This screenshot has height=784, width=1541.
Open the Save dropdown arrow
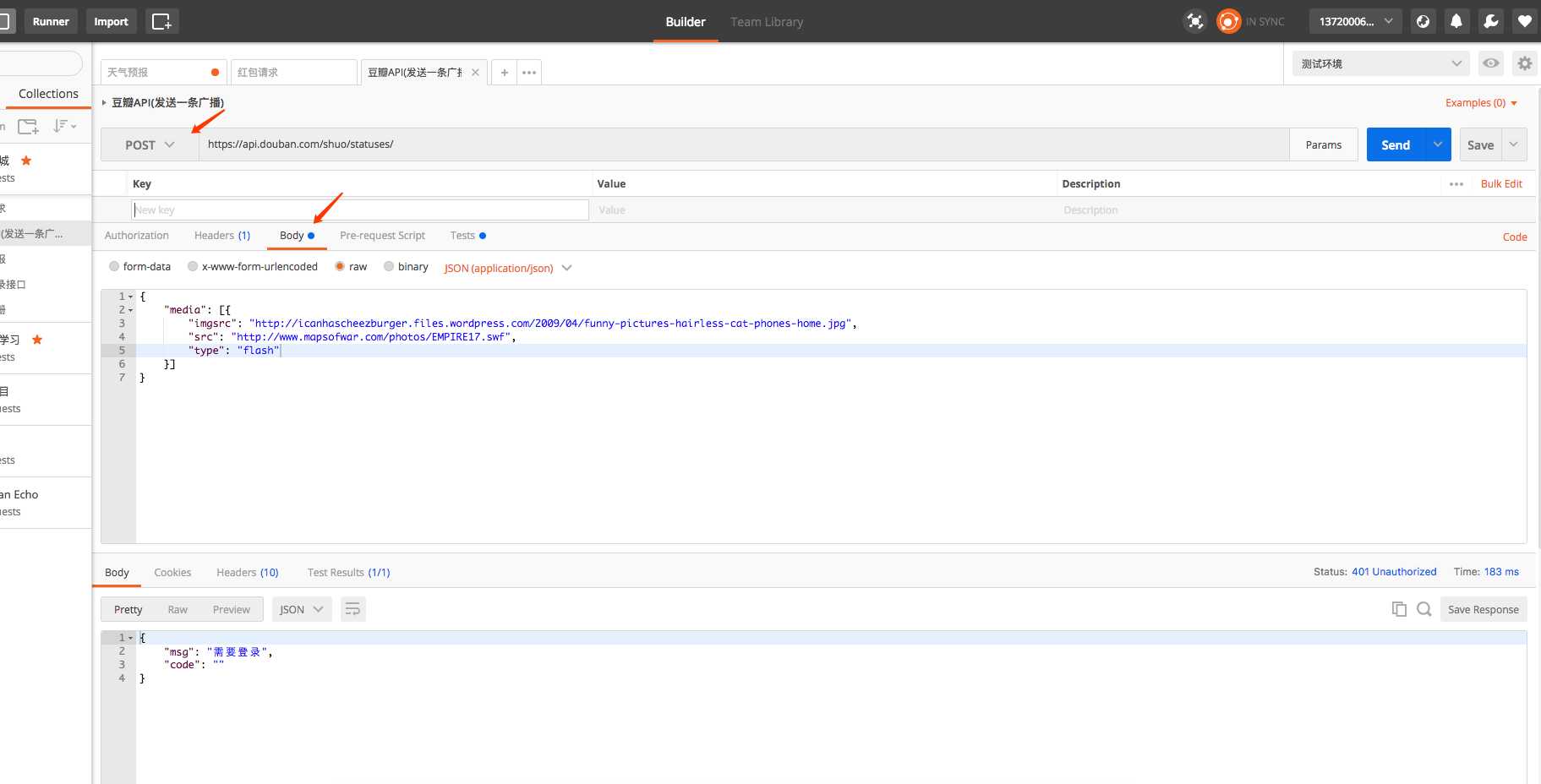pos(1514,144)
